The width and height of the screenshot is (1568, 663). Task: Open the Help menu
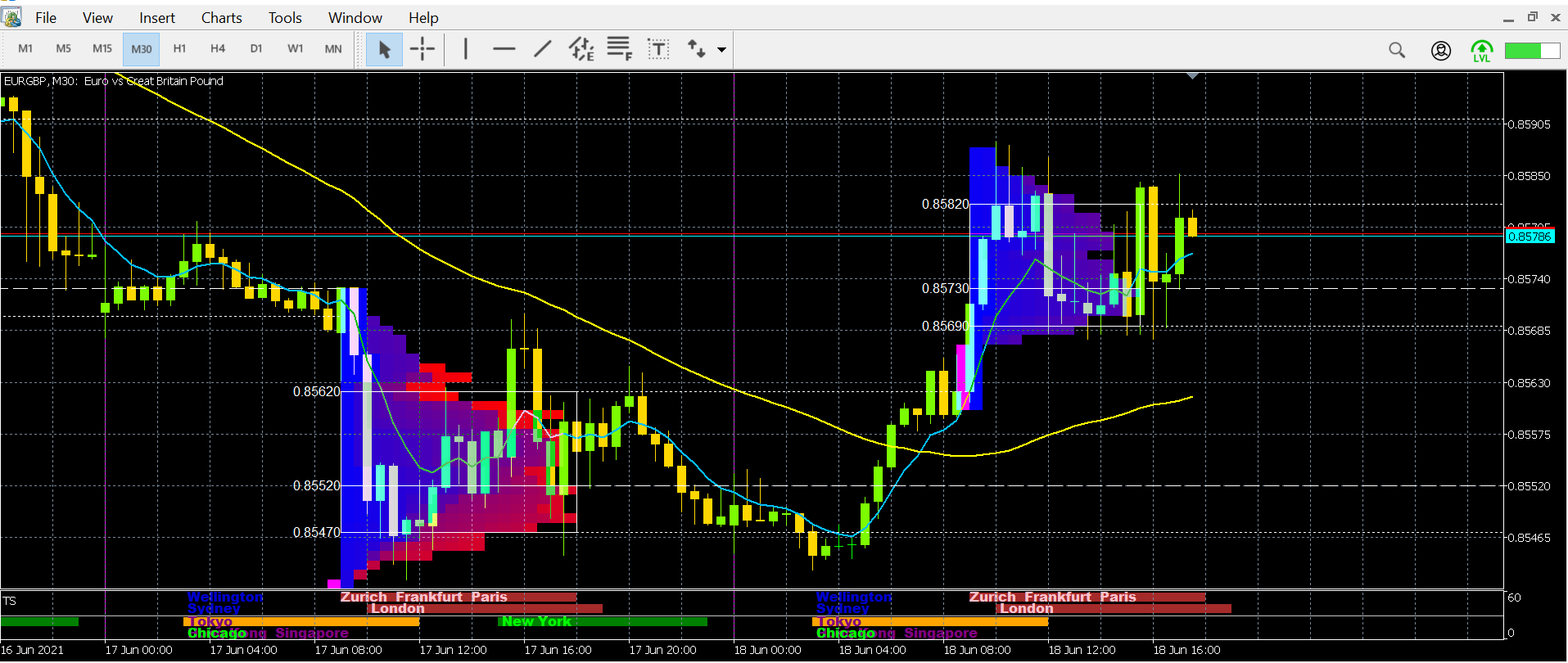pyautogui.click(x=423, y=17)
